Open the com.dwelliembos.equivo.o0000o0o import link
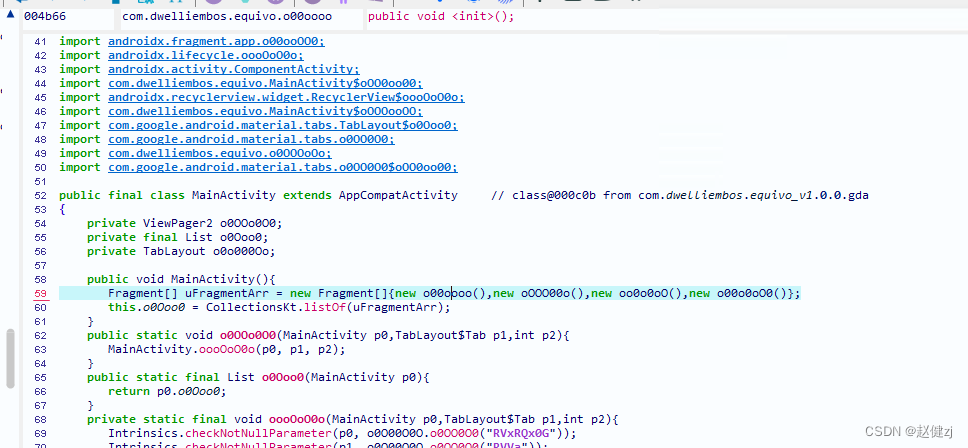This screenshot has width=968, height=448. click(220, 154)
